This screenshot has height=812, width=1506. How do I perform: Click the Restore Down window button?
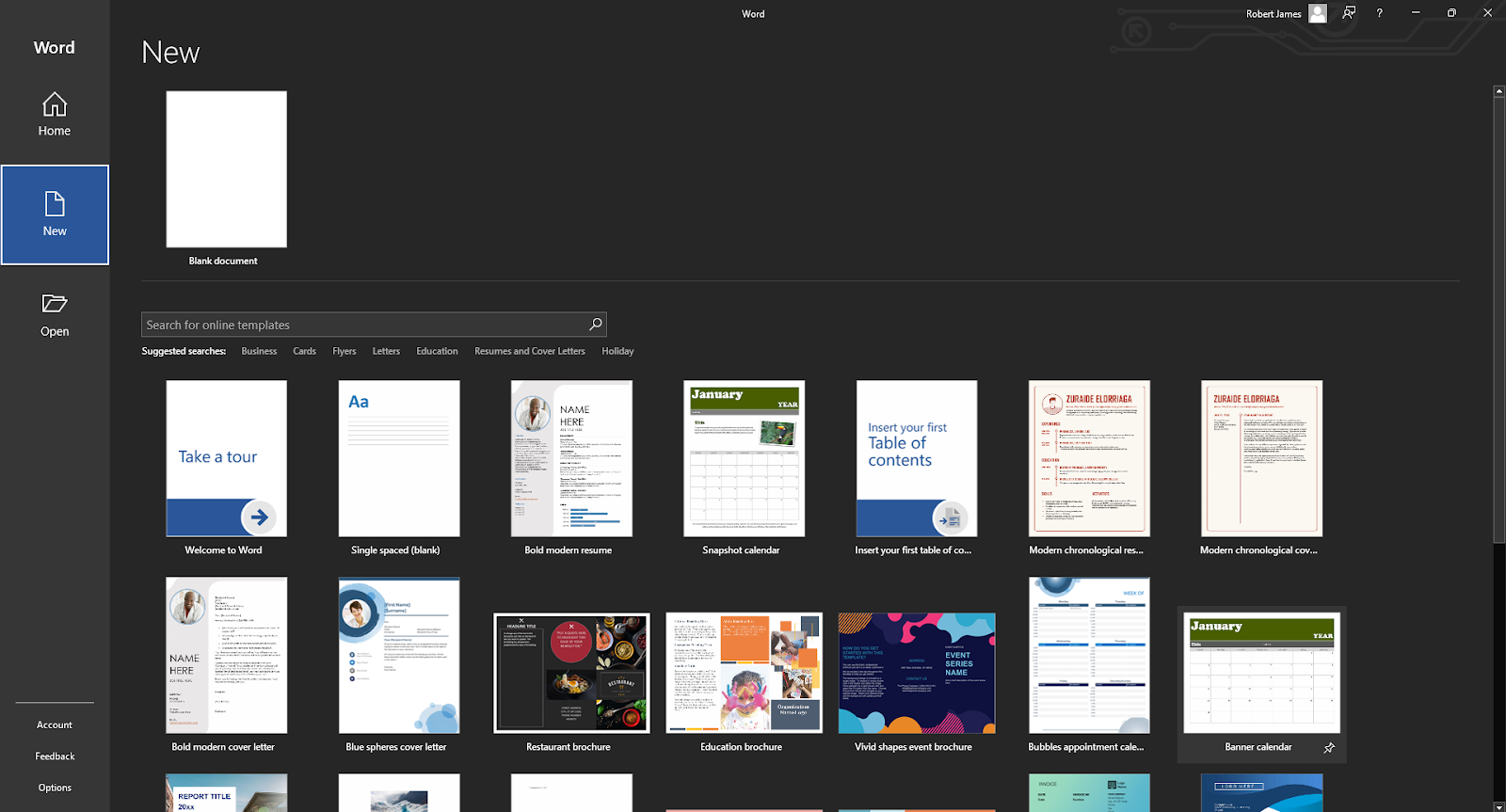1451,13
